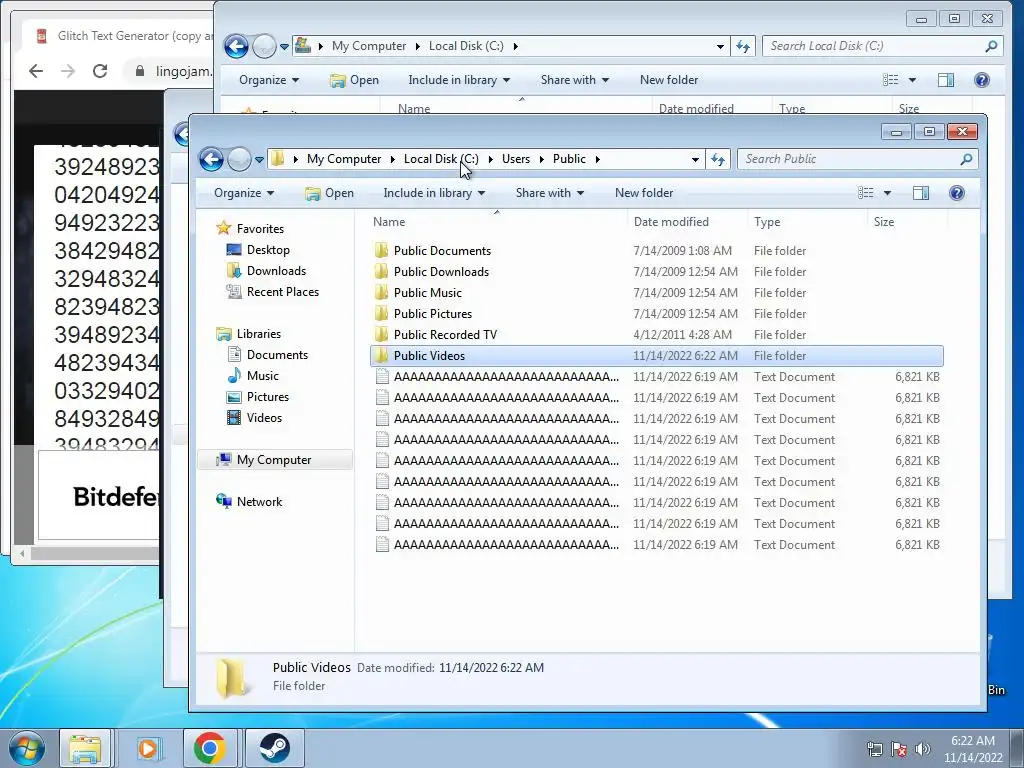Click New folder in the Public window

point(644,193)
